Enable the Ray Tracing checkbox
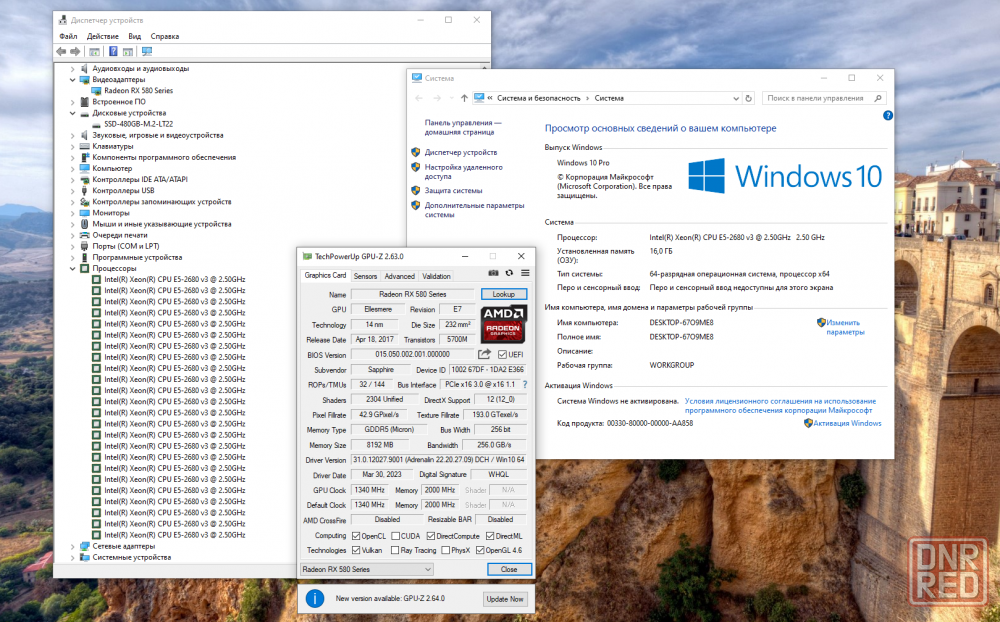This screenshot has width=1000, height=622. (395, 550)
